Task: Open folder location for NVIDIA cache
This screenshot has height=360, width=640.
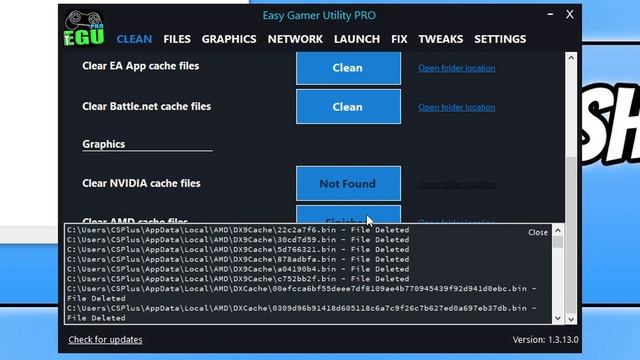Action: [456, 184]
